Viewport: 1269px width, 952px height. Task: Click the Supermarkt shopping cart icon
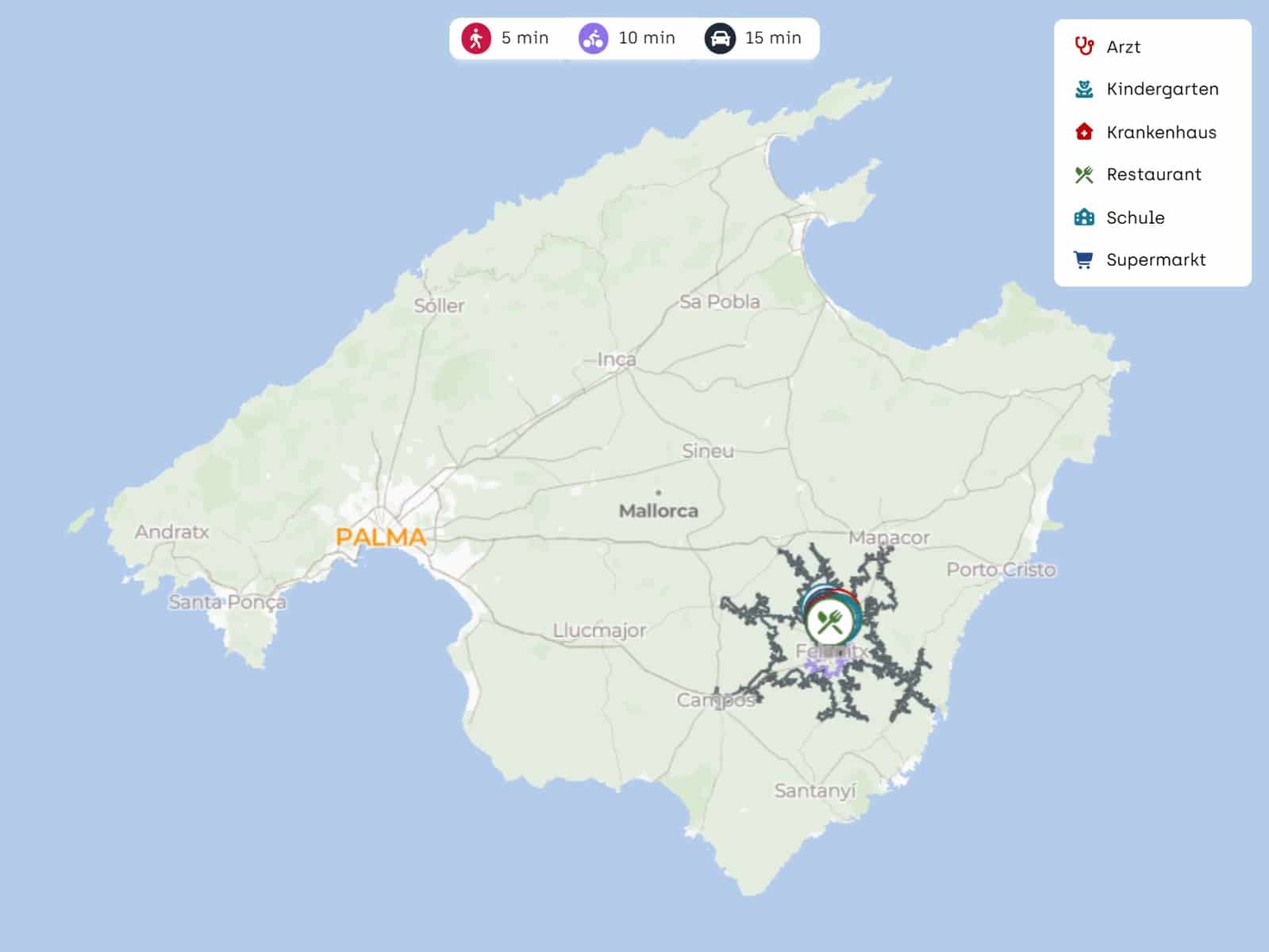pyautogui.click(x=1084, y=260)
